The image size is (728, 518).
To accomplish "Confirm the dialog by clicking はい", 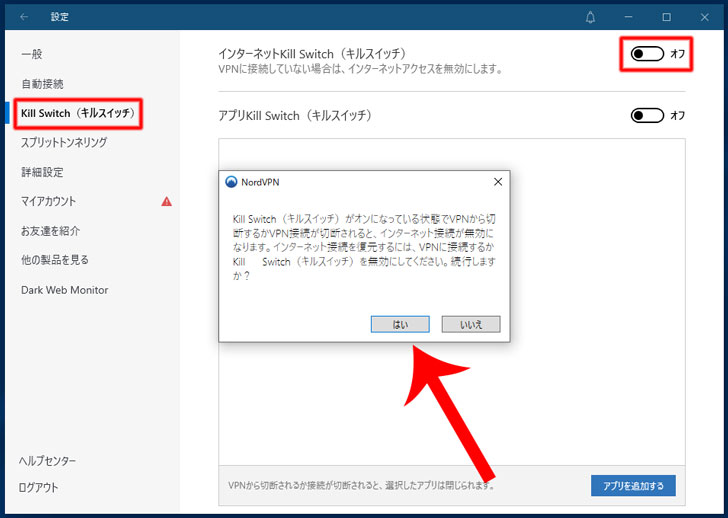I will (400, 324).
